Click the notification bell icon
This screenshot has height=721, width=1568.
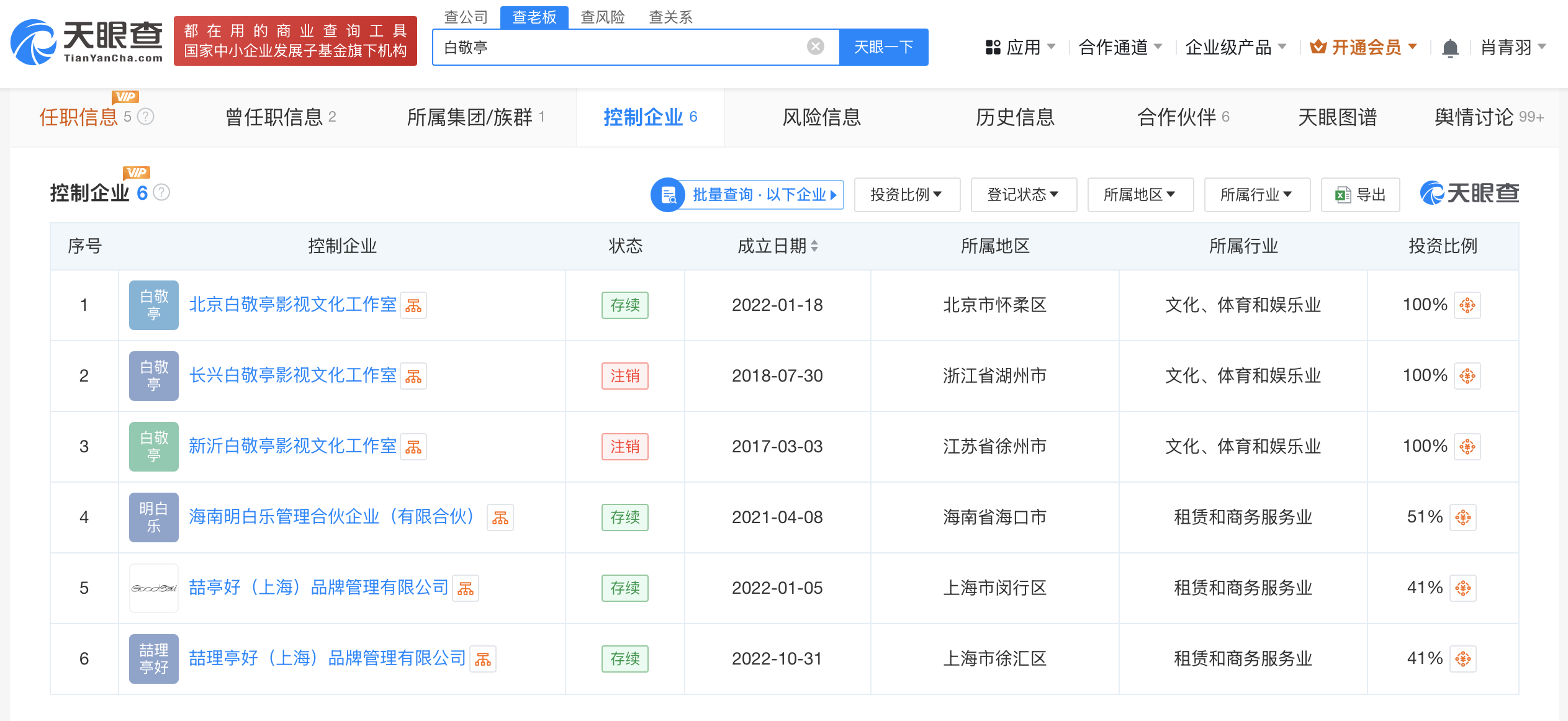[x=1449, y=48]
